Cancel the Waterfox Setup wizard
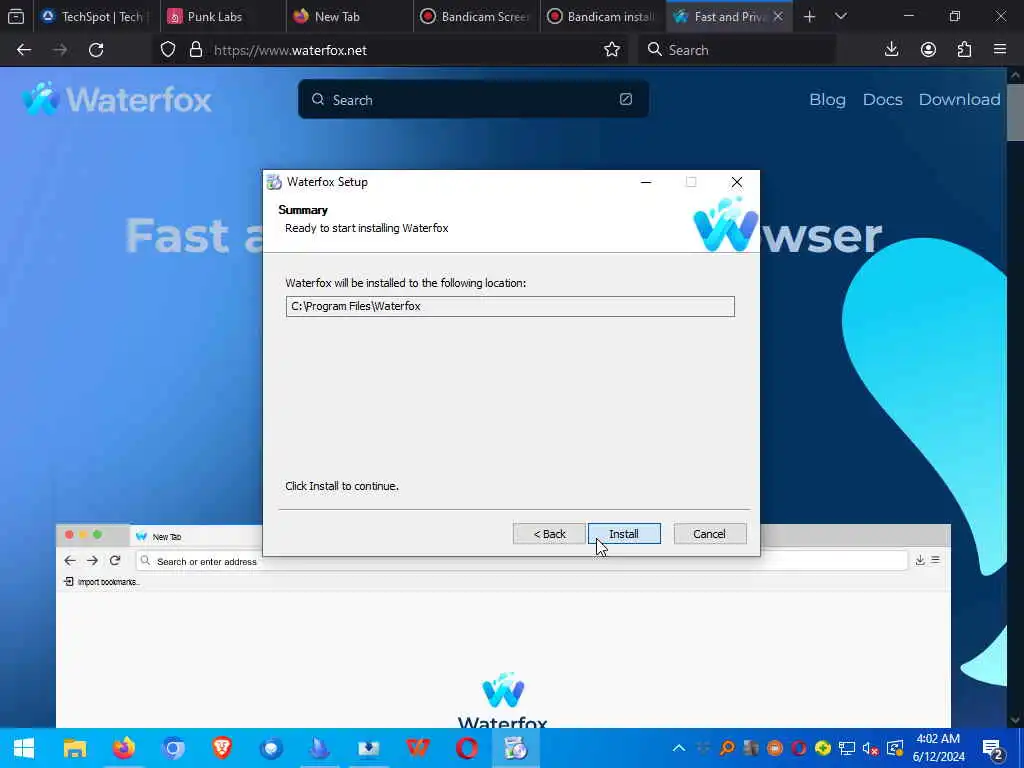The width and height of the screenshot is (1024, 768). point(709,534)
